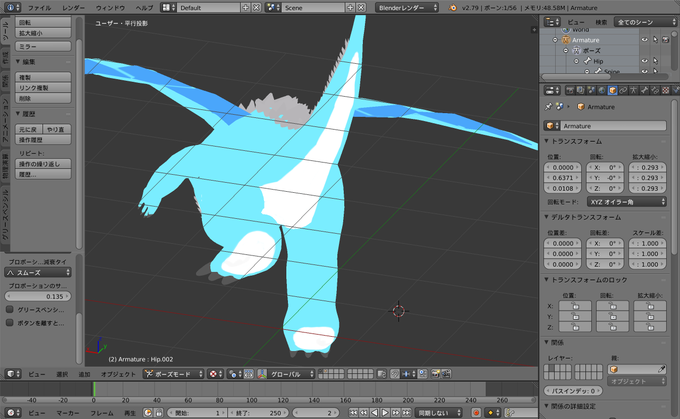Viewport: 680px width, 419px height.
Task: Add a new scene with plus button
Action: (x=350, y=7)
